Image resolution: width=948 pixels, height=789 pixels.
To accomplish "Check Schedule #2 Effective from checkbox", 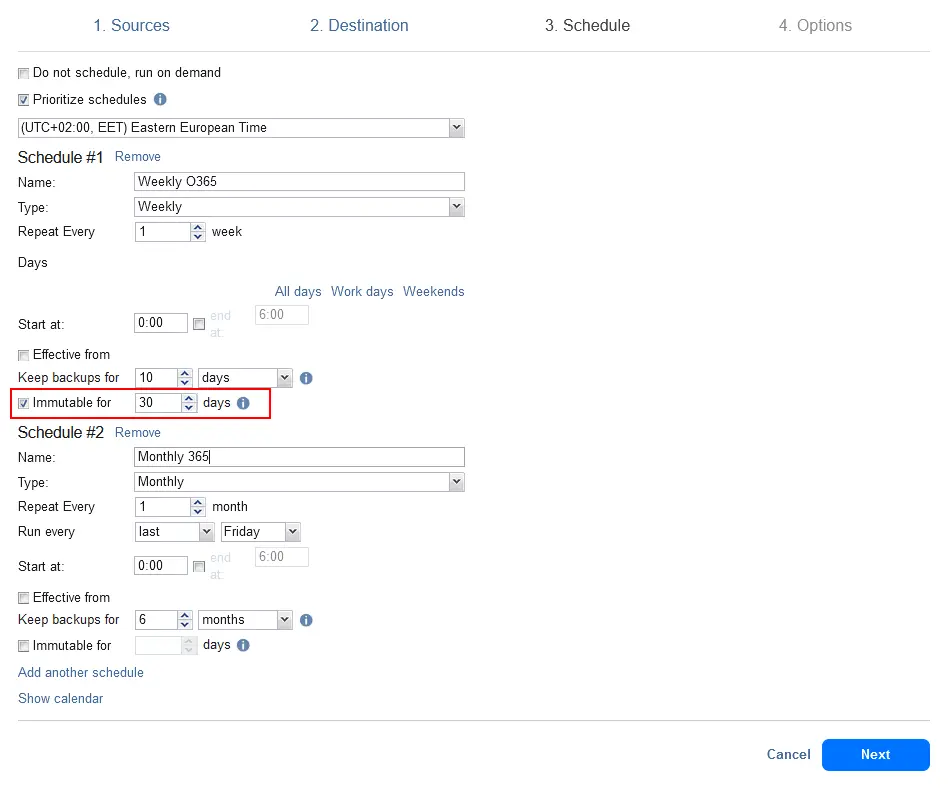I will [x=24, y=598].
